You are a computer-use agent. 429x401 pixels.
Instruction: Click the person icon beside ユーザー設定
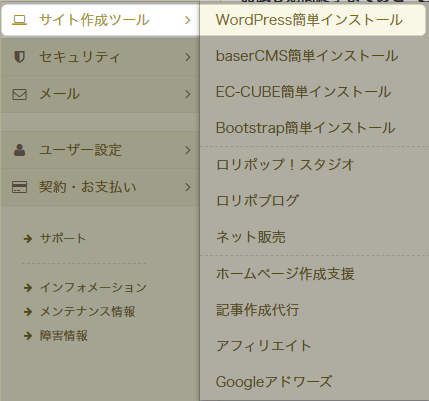click(19, 150)
